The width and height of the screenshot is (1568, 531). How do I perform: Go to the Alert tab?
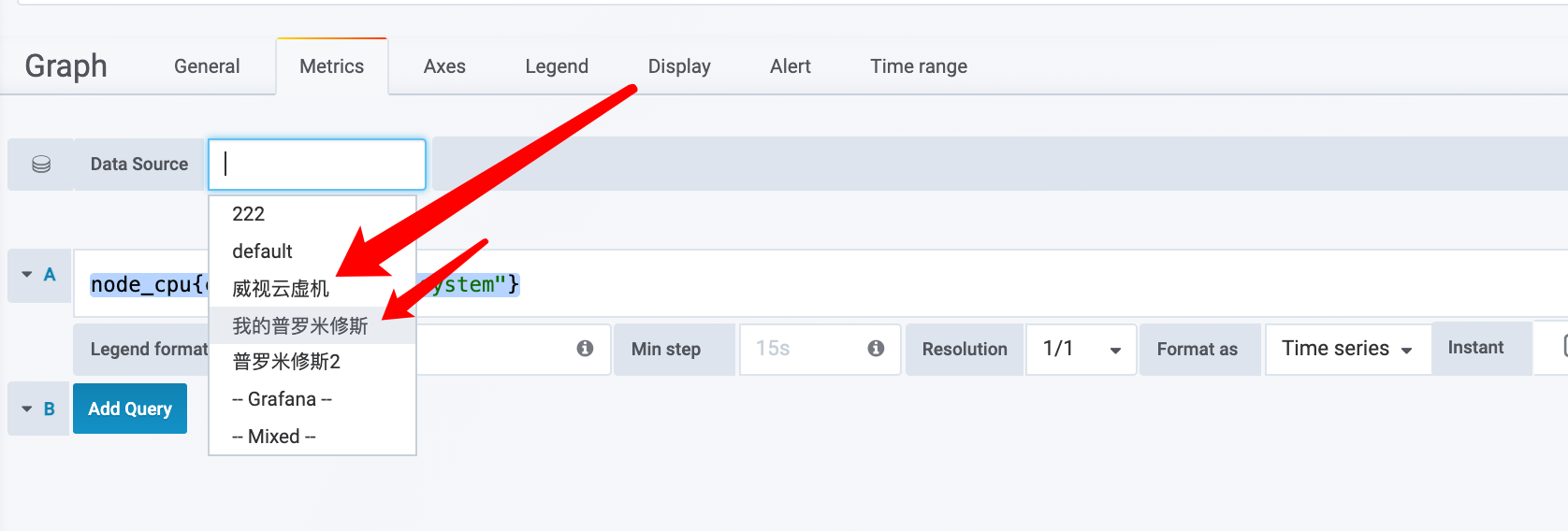(x=791, y=66)
